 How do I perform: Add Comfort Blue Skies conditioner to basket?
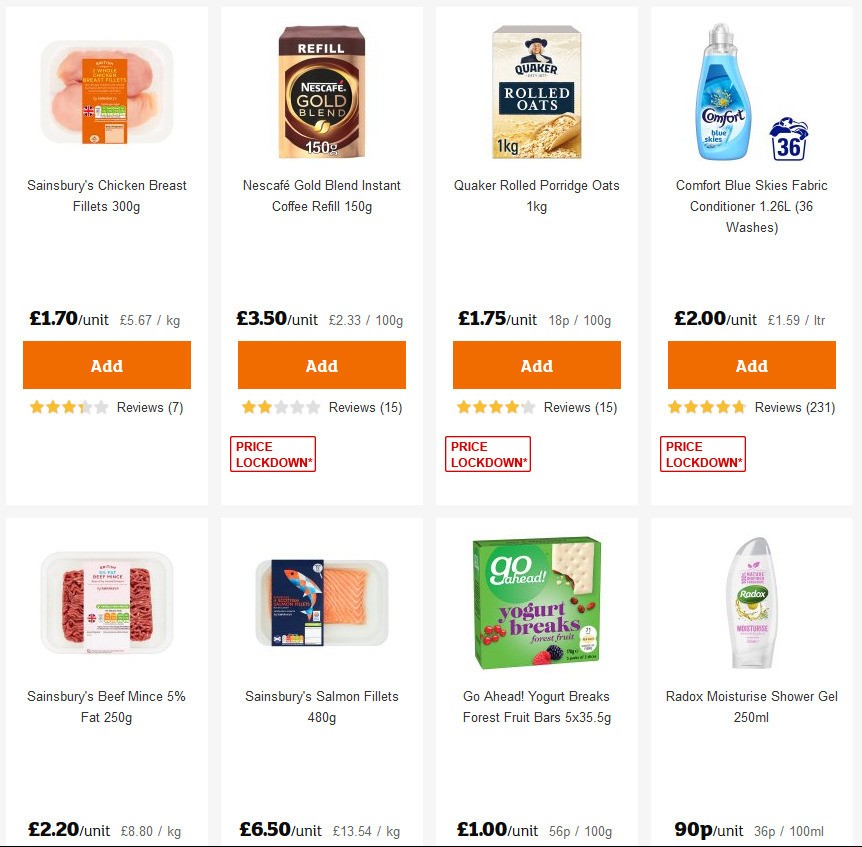pyautogui.click(x=751, y=365)
